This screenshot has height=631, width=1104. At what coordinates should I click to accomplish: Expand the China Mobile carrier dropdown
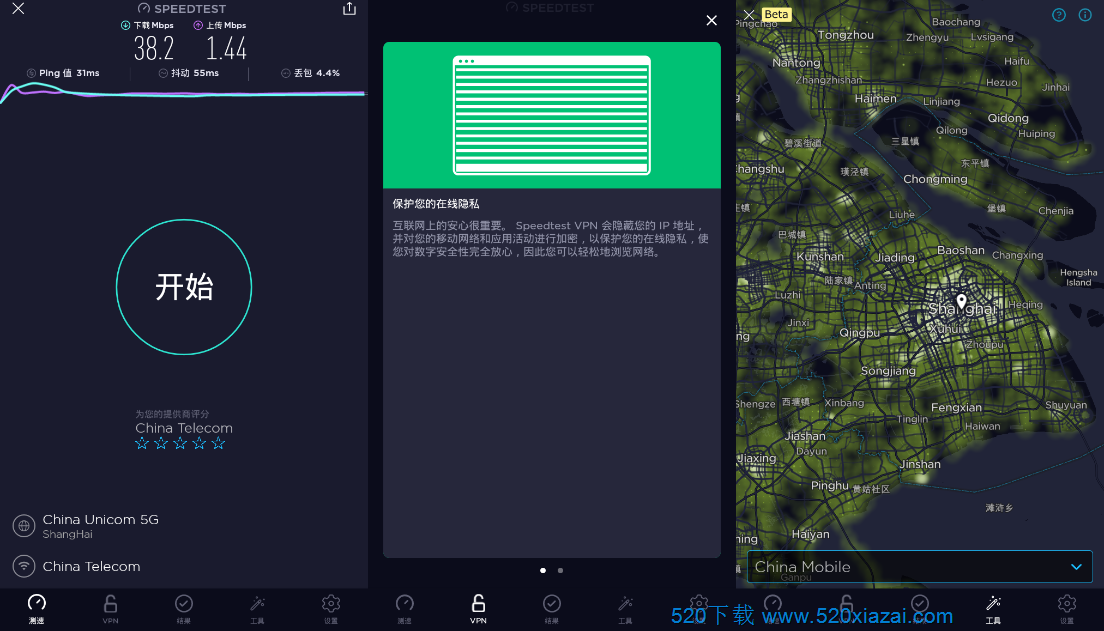(920, 567)
